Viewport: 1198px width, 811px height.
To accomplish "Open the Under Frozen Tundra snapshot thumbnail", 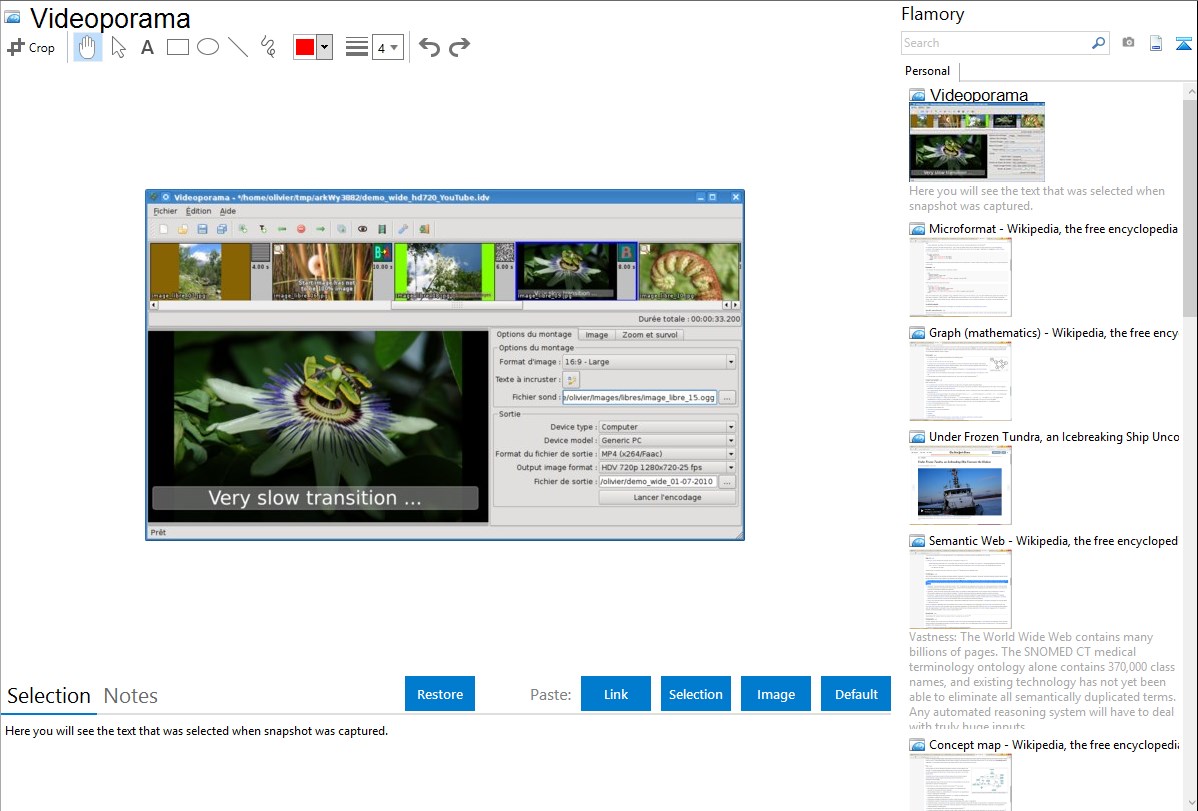I will point(960,485).
